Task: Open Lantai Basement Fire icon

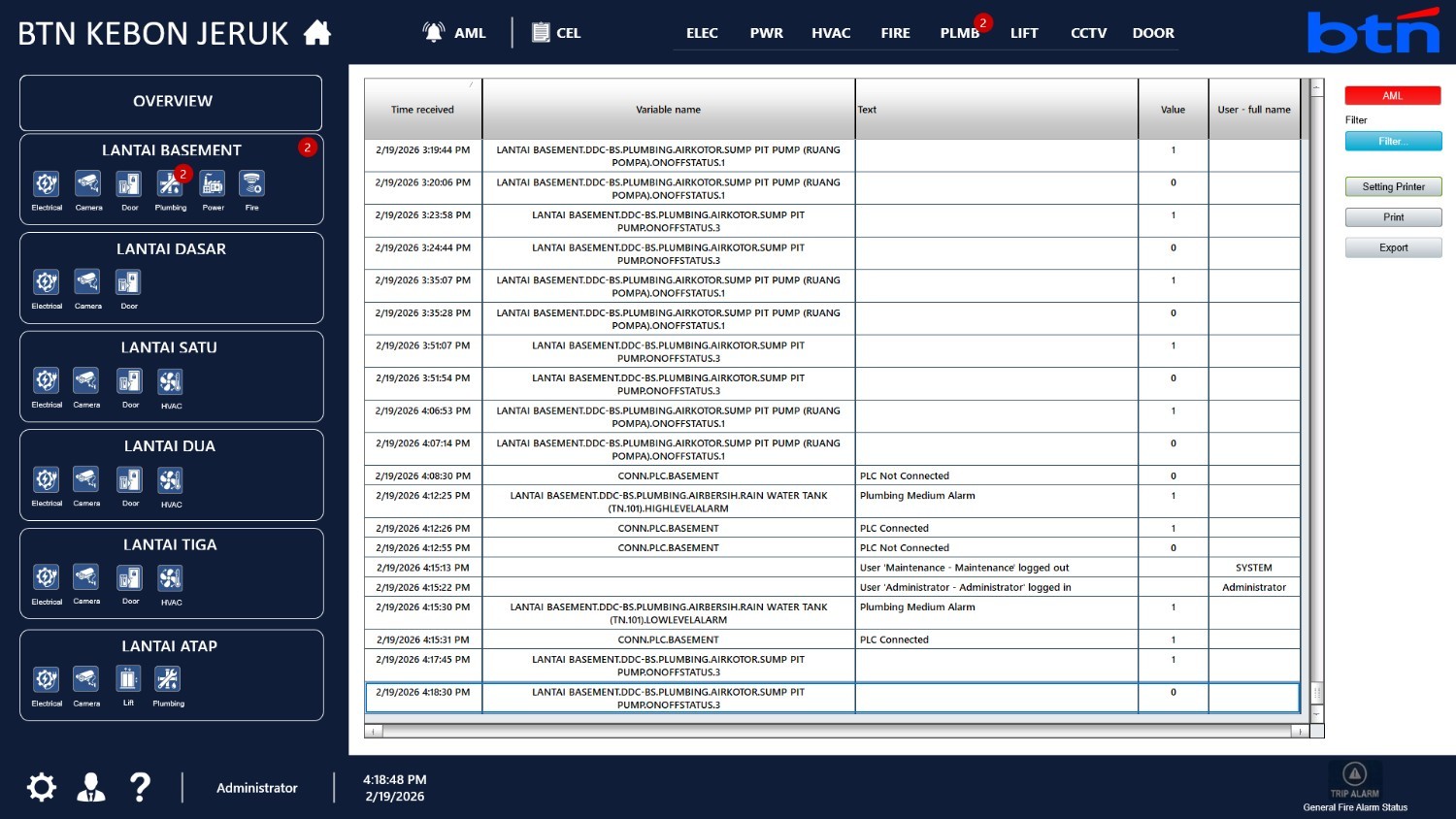Action: point(252,183)
